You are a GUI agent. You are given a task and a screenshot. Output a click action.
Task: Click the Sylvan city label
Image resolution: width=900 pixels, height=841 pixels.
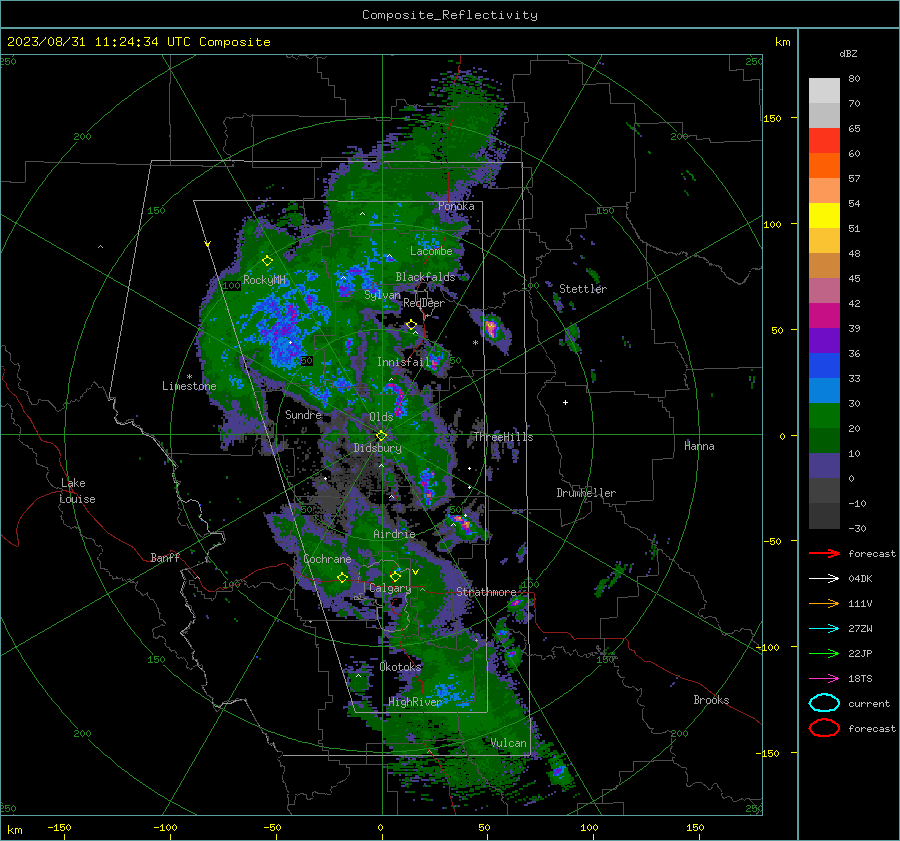[382, 295]
